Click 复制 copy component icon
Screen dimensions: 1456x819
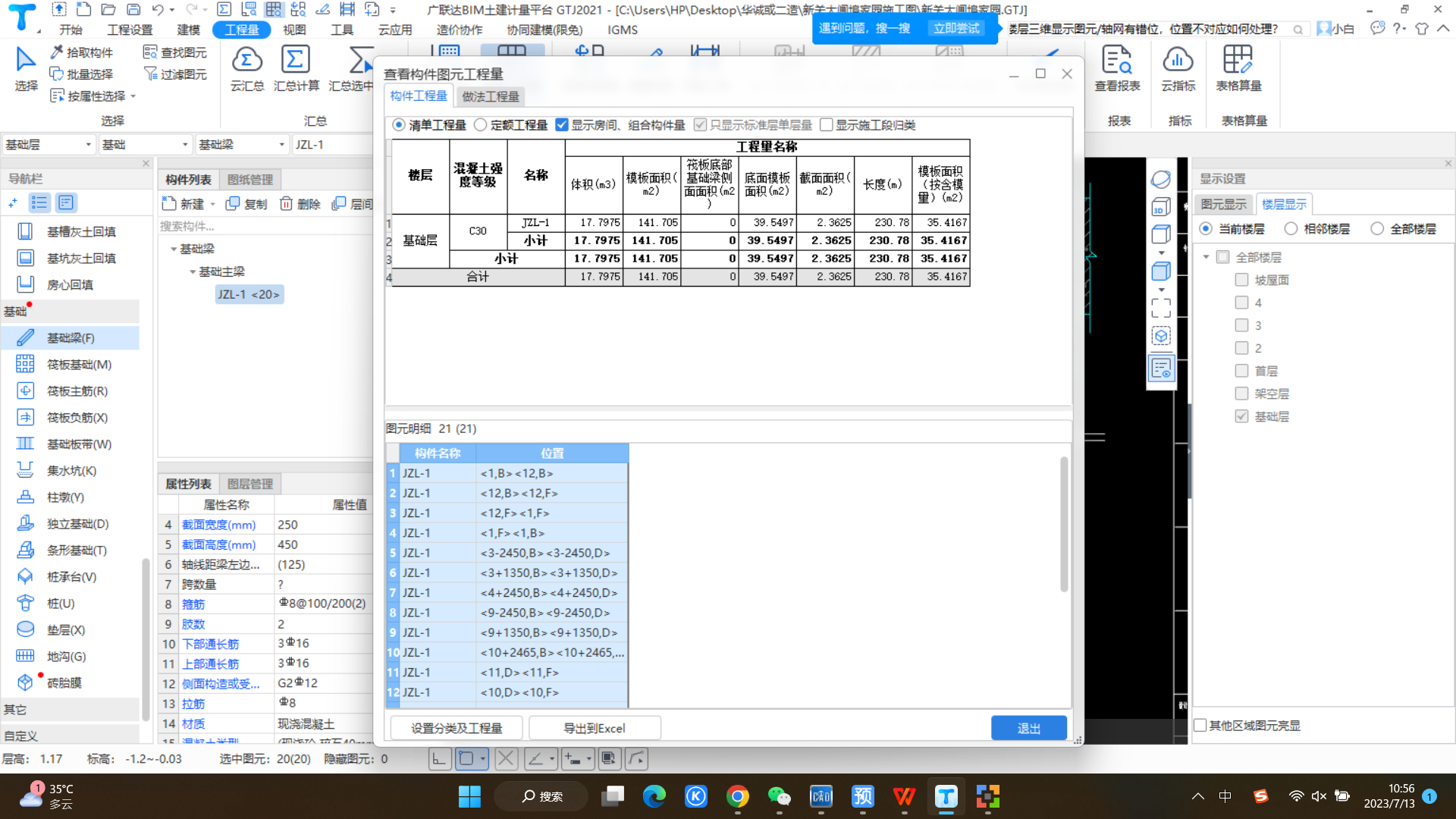coord(233,204)
